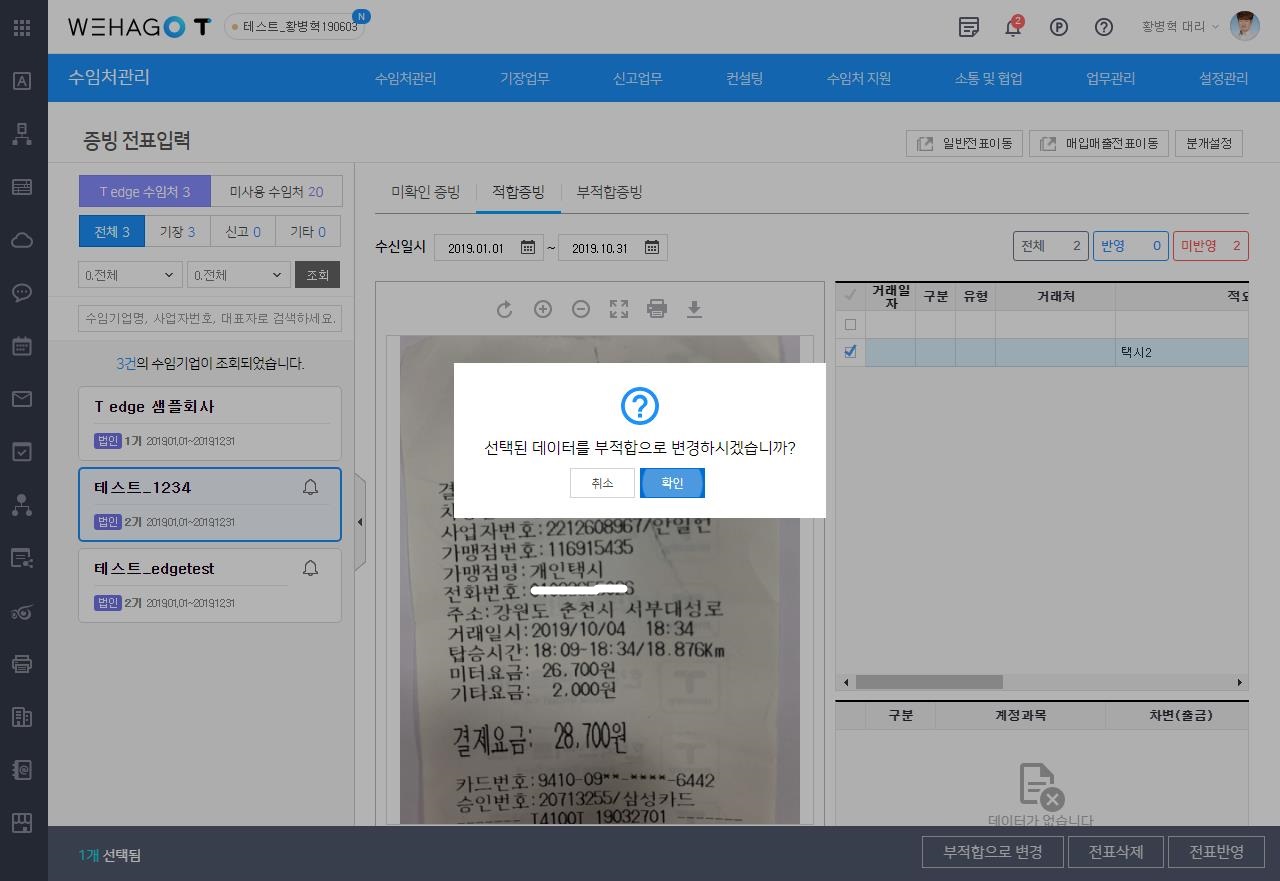Download the receipt image
1280x881 pixels.
(694, 310)
